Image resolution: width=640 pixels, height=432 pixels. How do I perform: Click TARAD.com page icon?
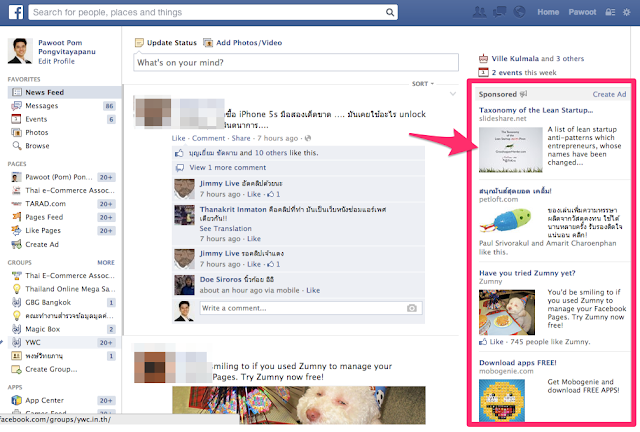[16, 204]
